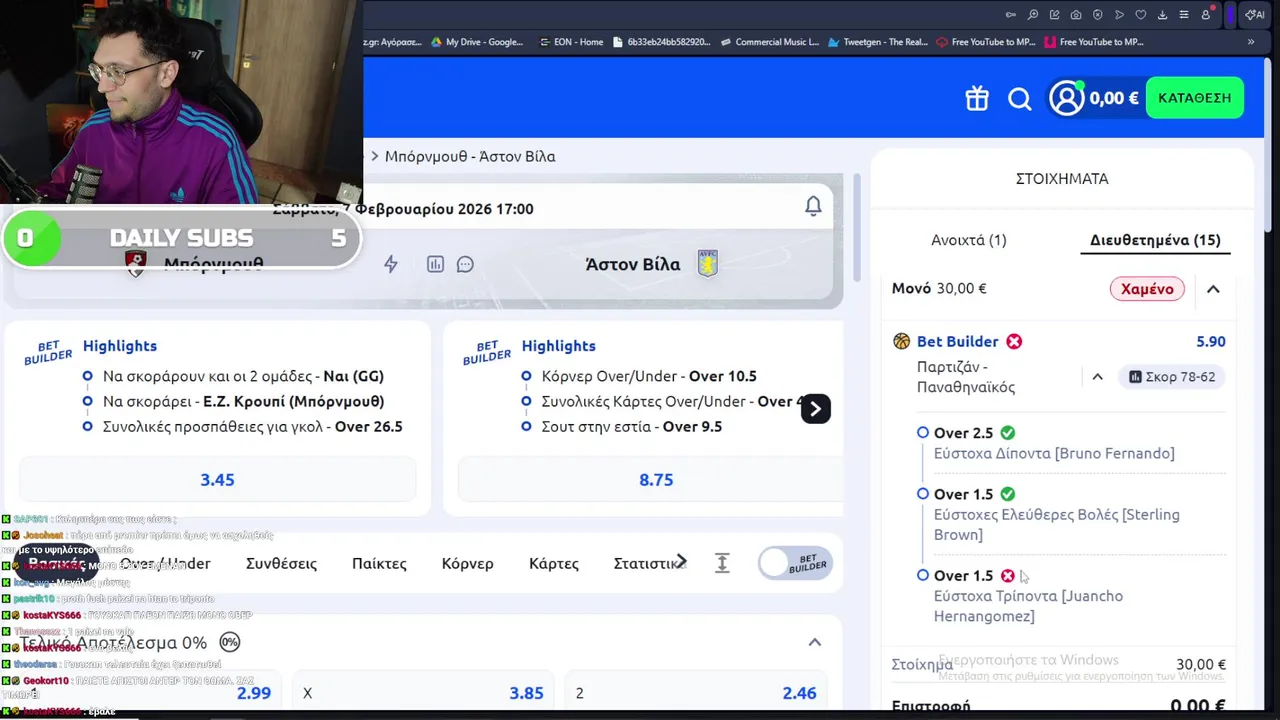Click the browser edit note icon
This screenshot has height=720, width=1280.
1054,15
